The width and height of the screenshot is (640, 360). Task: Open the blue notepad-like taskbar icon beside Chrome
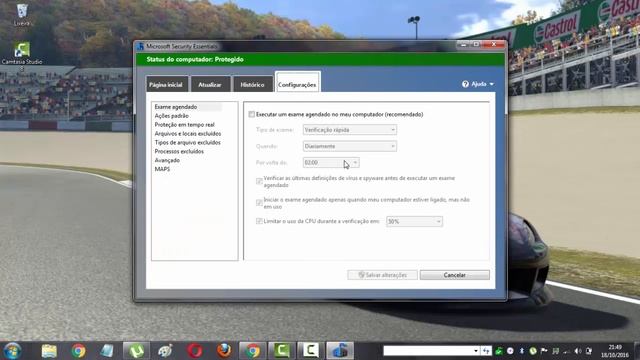107,351
